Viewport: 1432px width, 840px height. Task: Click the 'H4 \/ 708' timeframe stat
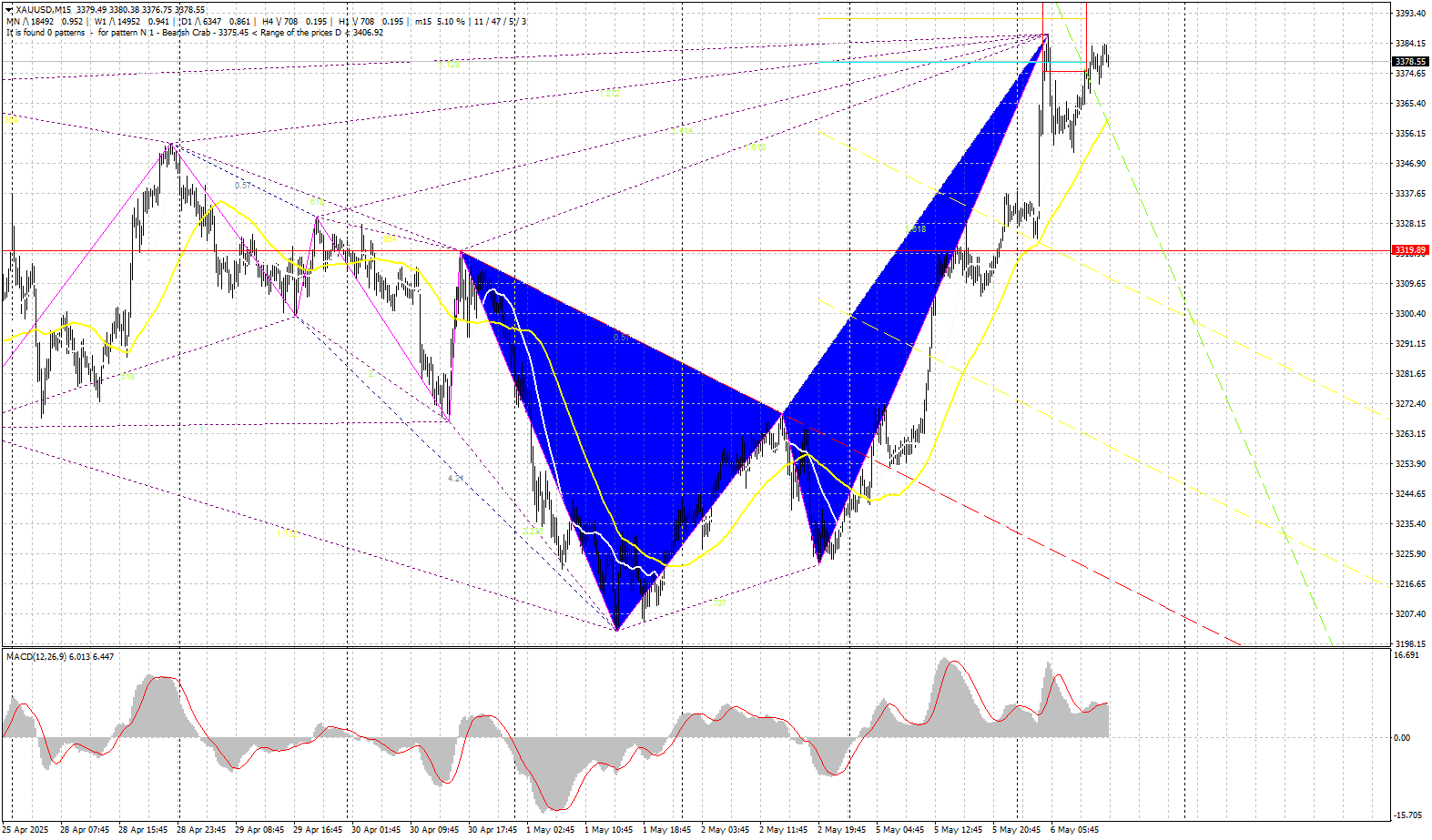click(279, 22)
